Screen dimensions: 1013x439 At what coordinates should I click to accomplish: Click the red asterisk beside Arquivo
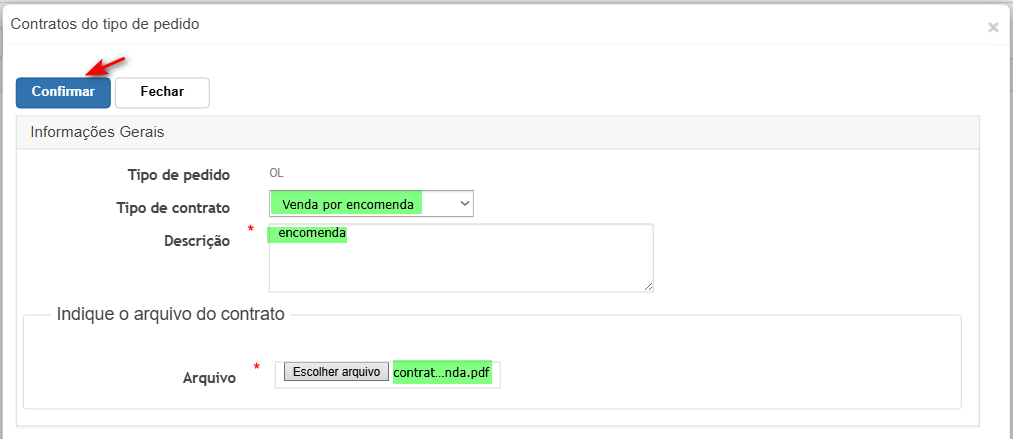click(256, 367)
